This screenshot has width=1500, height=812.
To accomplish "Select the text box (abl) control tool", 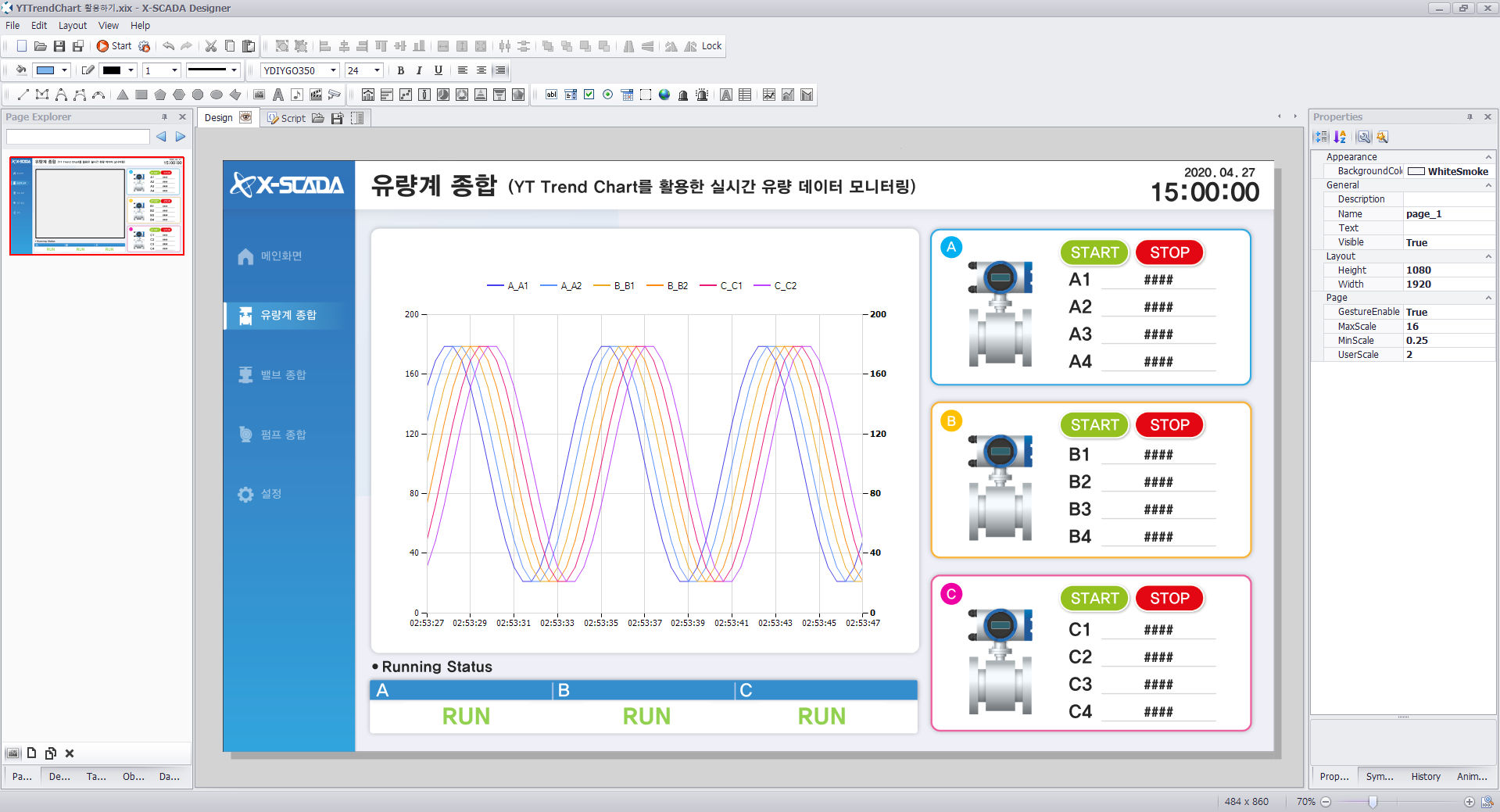I will click(552, 95).
